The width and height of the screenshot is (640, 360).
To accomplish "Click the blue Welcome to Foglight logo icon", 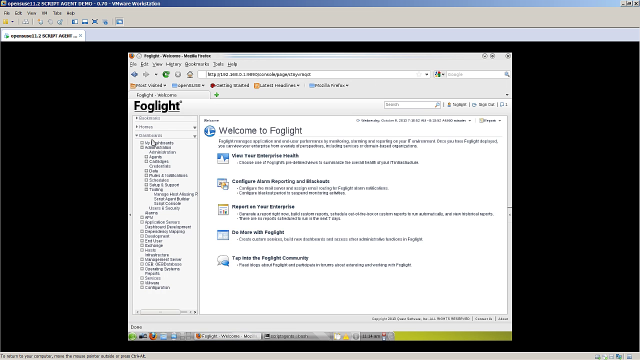I will (x=210, y=131).
